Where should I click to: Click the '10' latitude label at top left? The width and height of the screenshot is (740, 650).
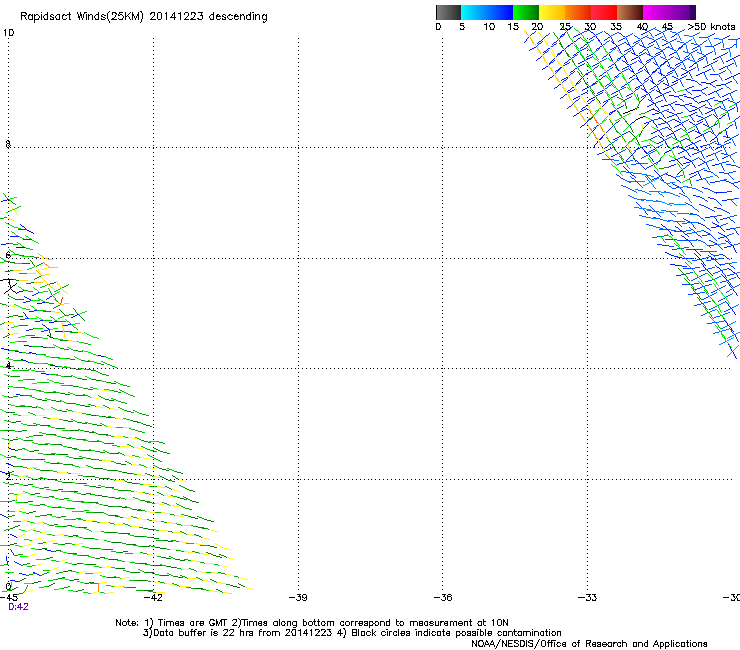8,33
